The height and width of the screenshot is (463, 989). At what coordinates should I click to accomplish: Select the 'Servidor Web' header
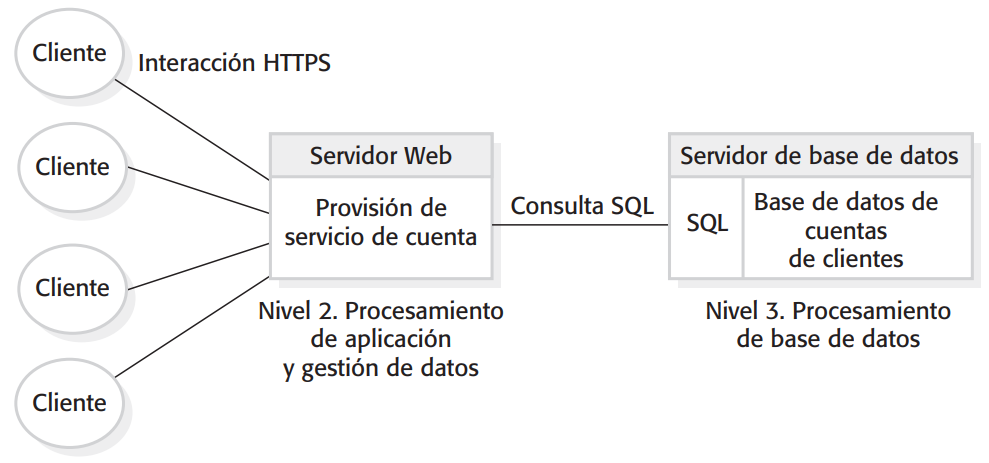tap(380, 156)
